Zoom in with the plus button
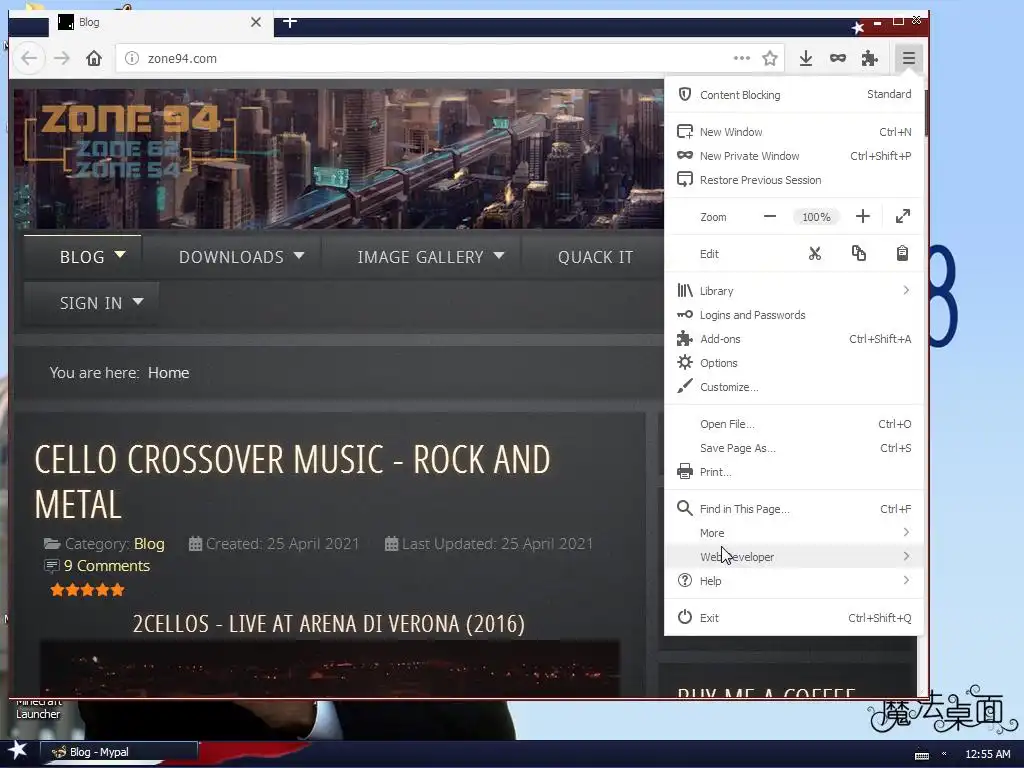1024x768 pixels. point(863,216)
